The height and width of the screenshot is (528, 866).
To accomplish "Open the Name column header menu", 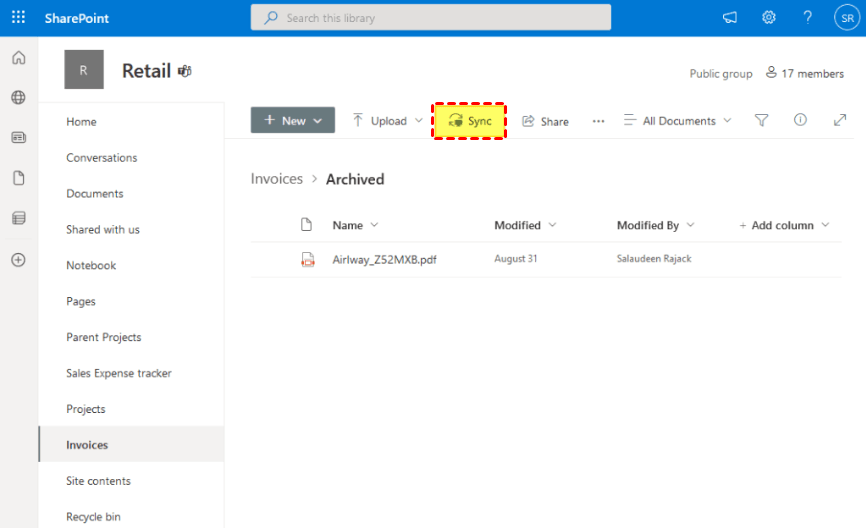I will (x=355, y=225).
